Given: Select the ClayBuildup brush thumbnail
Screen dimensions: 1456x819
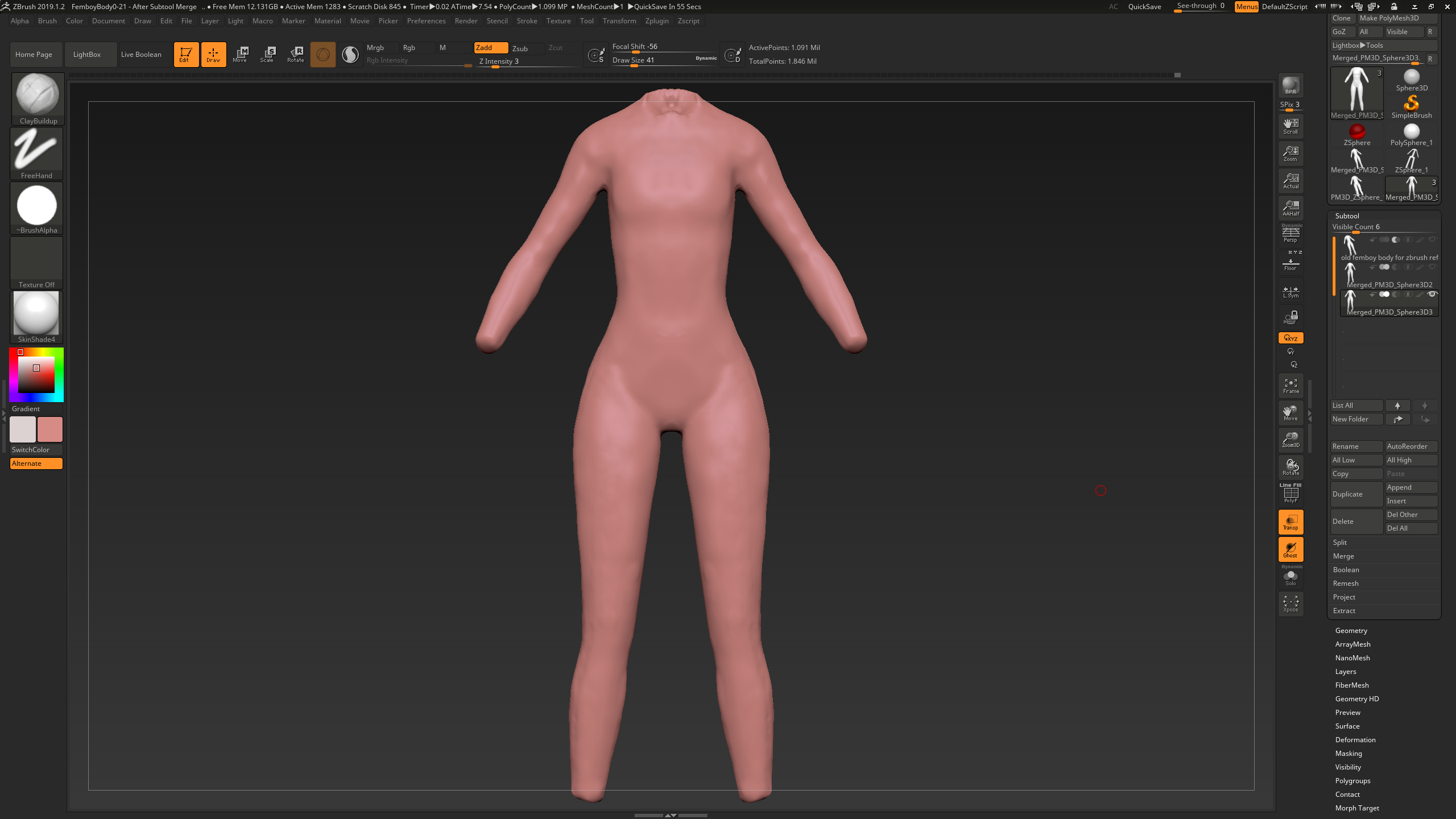Looking at the screenshot, I should click(37, 98).
